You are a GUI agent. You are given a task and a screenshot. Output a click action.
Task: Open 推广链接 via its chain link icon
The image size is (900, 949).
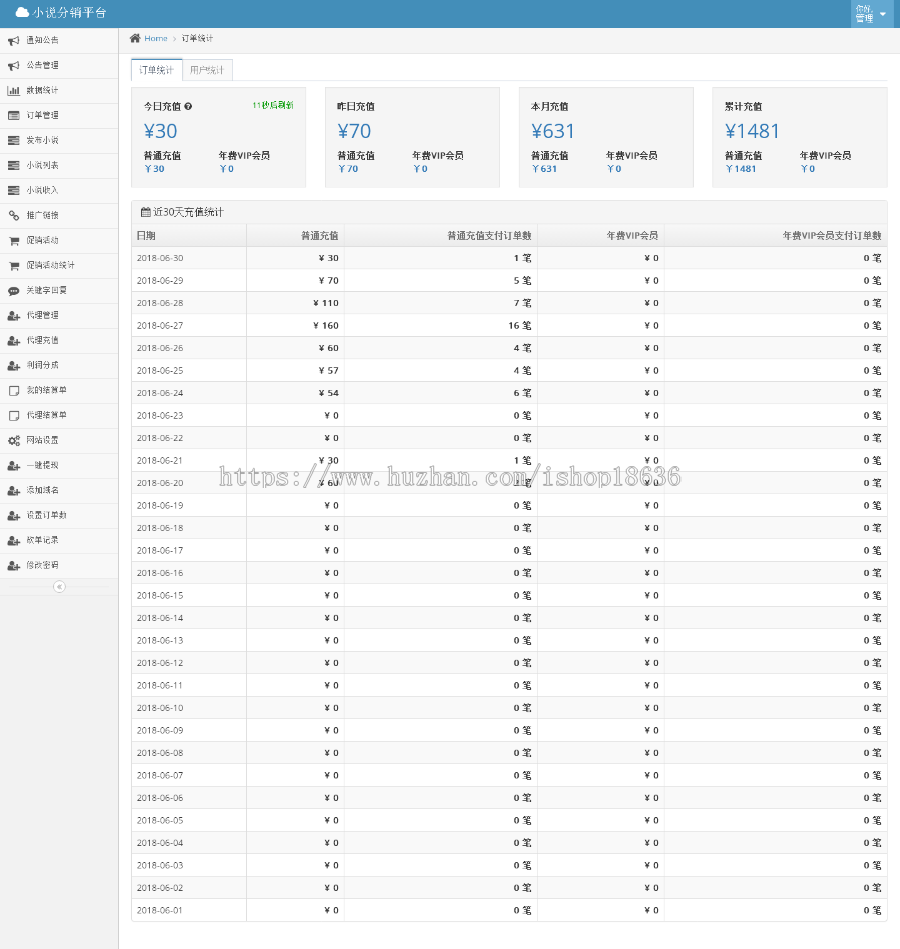point(14,215)
